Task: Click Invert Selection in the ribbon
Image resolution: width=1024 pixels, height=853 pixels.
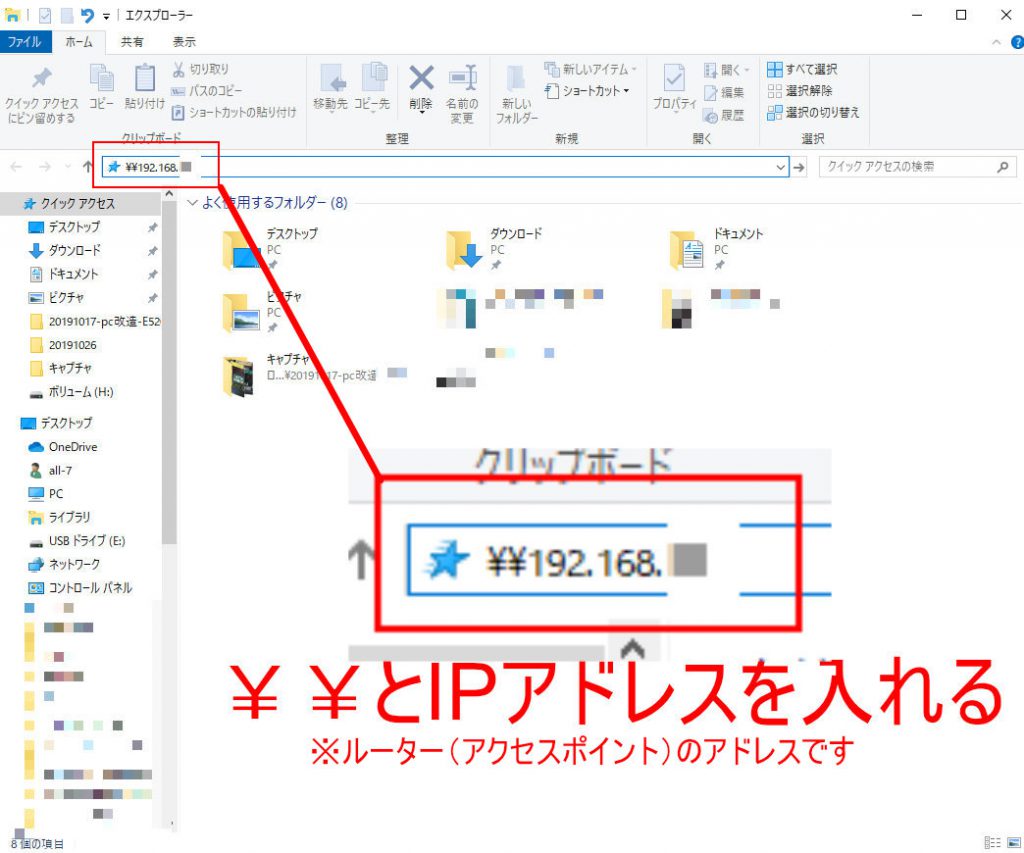Action: tap(813, 112)
